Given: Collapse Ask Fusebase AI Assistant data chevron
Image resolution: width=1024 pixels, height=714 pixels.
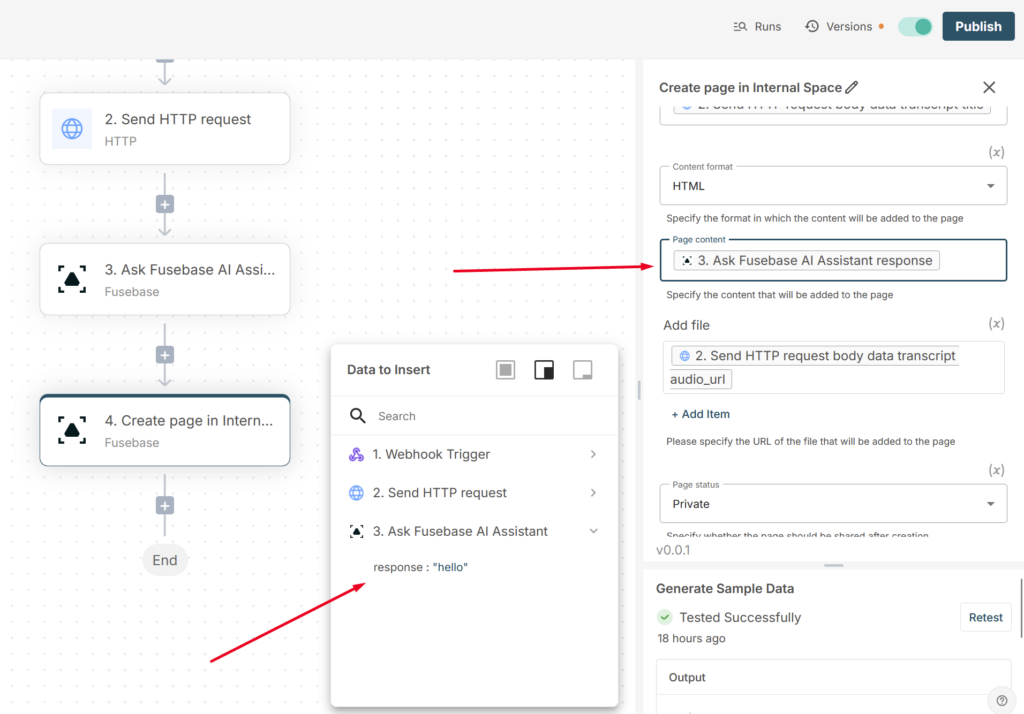Looking at the screenshot, I should (593, 531).
